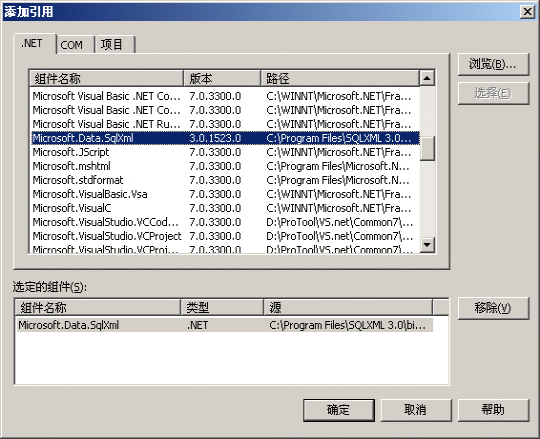Image resolution: width=540 pixels, height=439 pixels.
Task: Cancel the dialog with 取消
Action: point(416,410)
